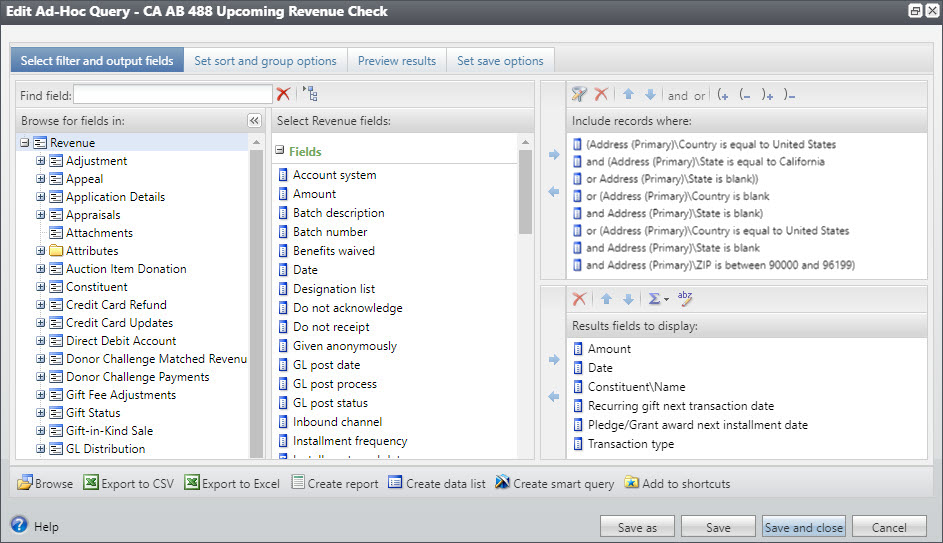Click Create report
The width and height of the screenshot is (943, 543).
[x=335, y=483]
